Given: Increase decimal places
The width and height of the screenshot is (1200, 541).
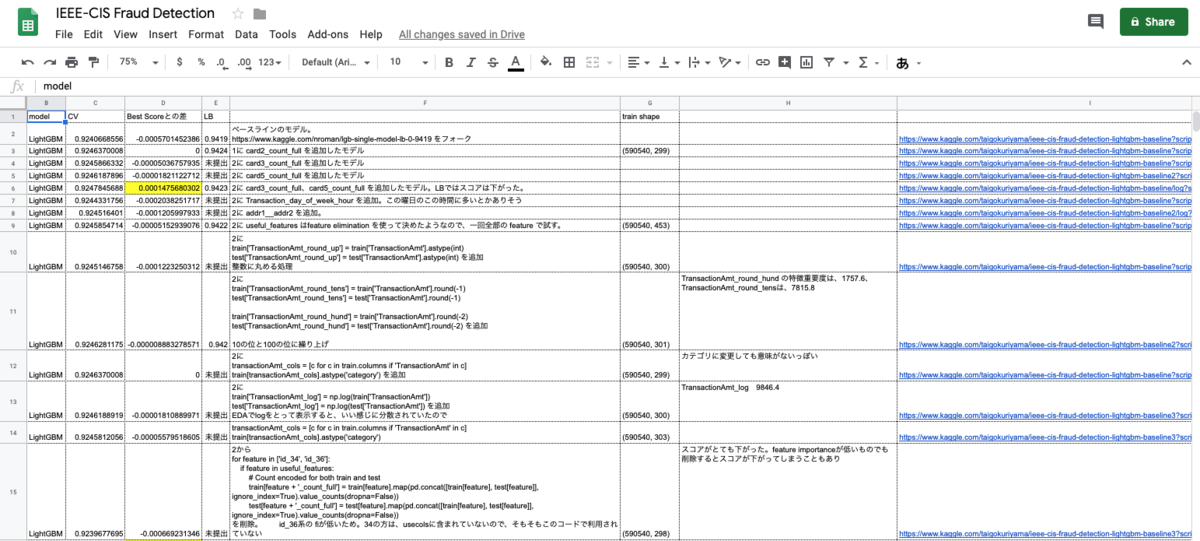Looking at the screenshot, I should [x=245, y=62].
